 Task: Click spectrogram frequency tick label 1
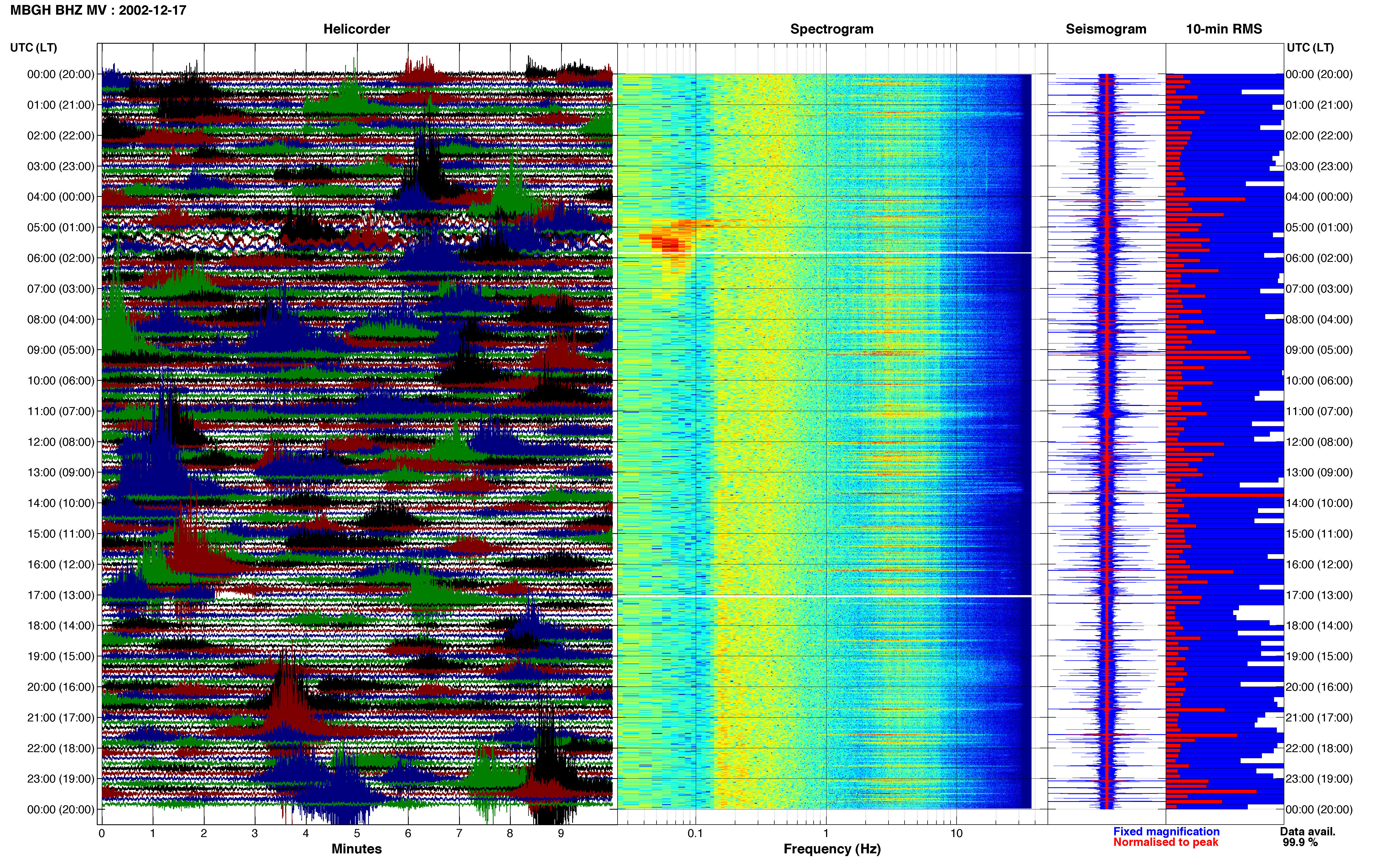click(x=826, y=833)
